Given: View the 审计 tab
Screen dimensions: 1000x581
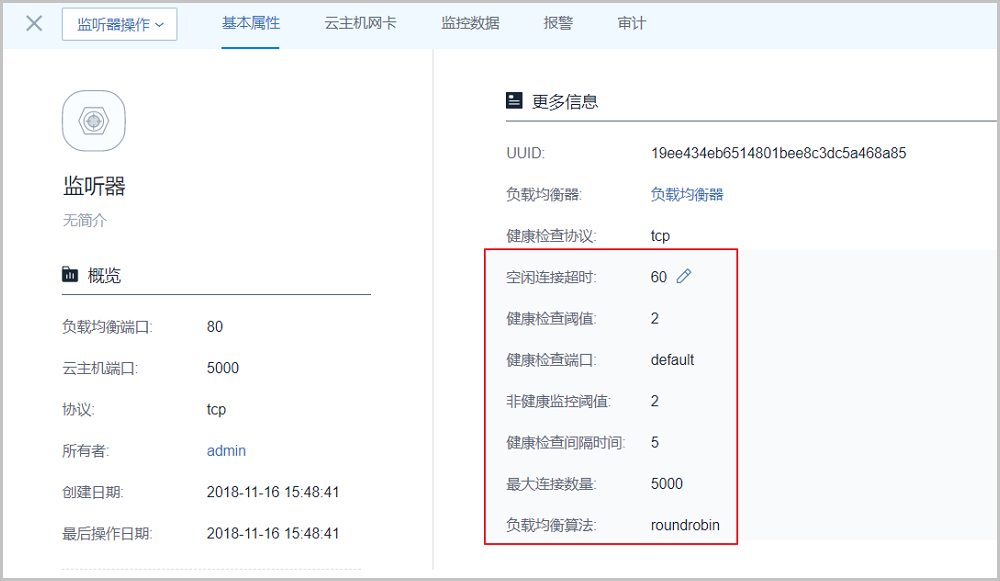Looking at the screenshot, I should [632, 23].
